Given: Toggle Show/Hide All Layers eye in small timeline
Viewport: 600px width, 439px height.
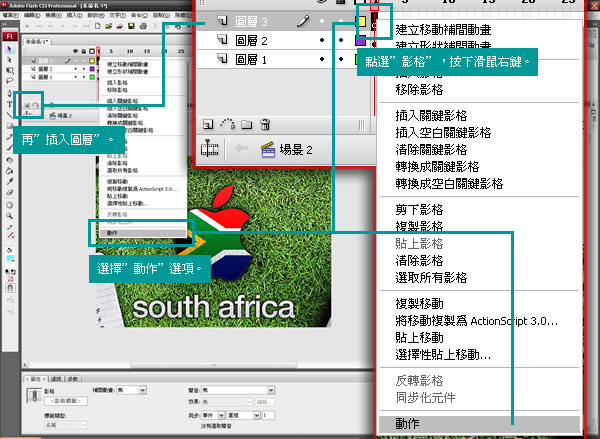Looking at the screenshot, I should coord(75,51).
